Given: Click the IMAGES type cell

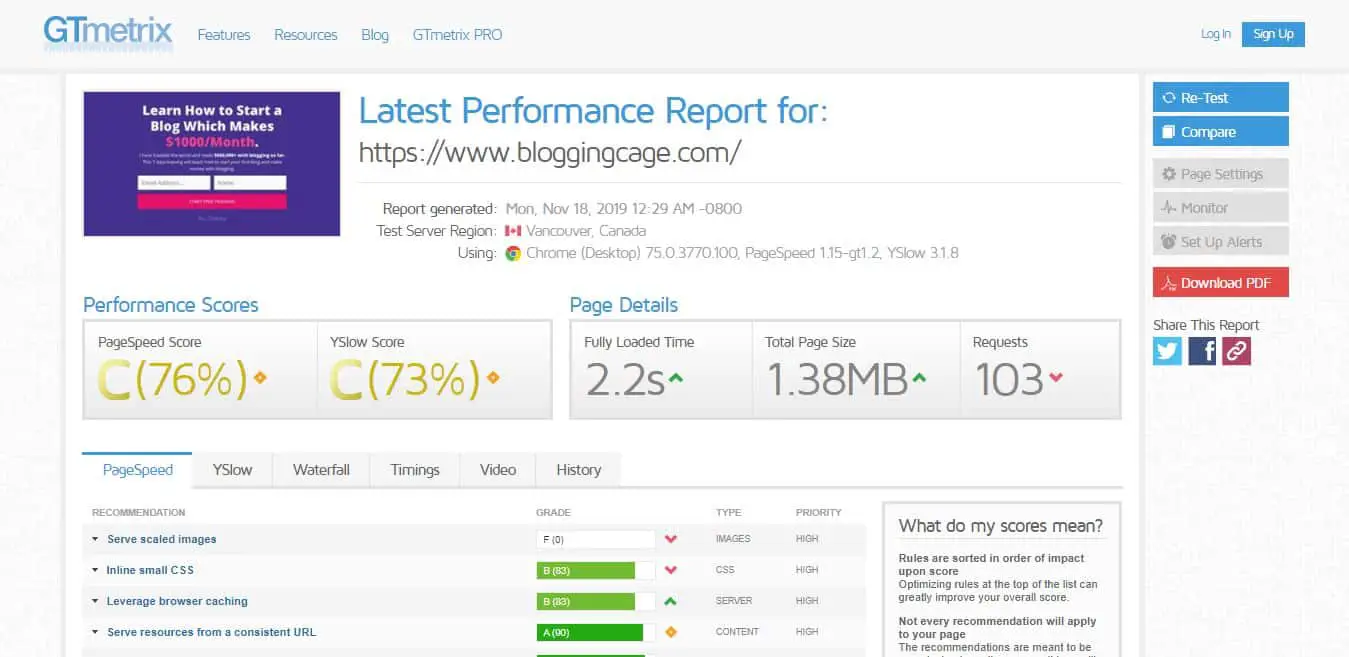Looking at the screenshot, I should click(x=733, y=539).
